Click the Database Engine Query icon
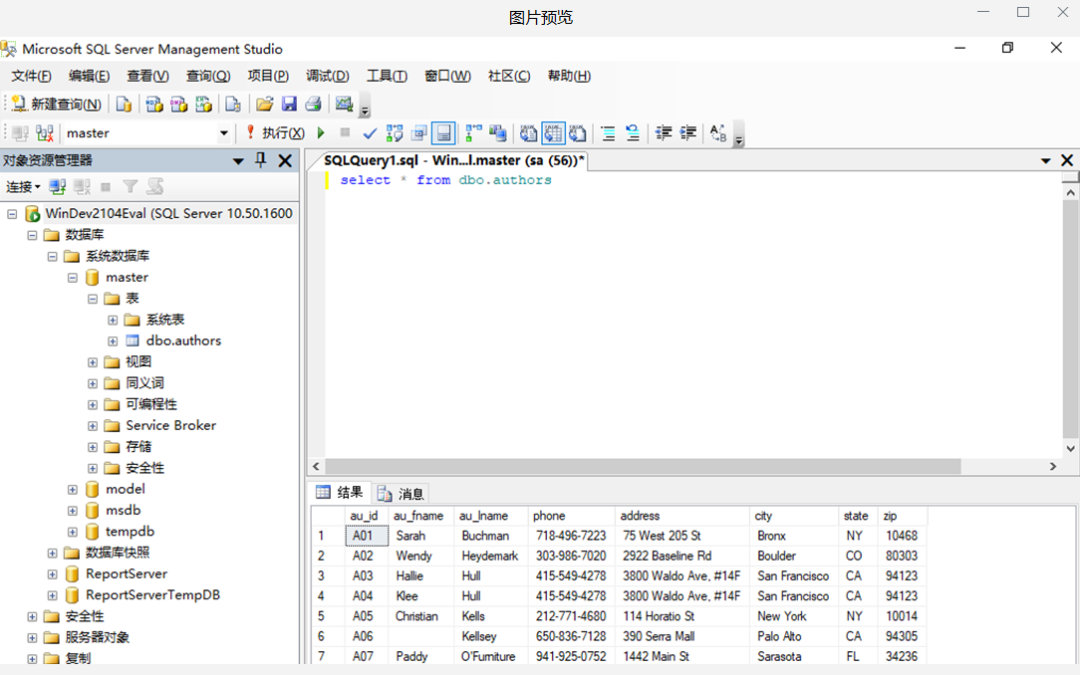 (124, 104)
